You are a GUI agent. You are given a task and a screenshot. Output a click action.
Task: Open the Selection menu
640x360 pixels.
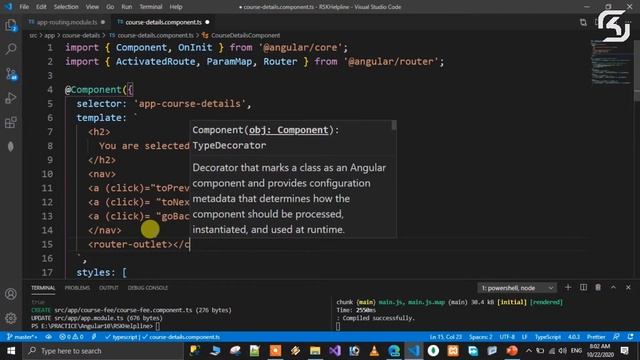[x=66, y=7]
